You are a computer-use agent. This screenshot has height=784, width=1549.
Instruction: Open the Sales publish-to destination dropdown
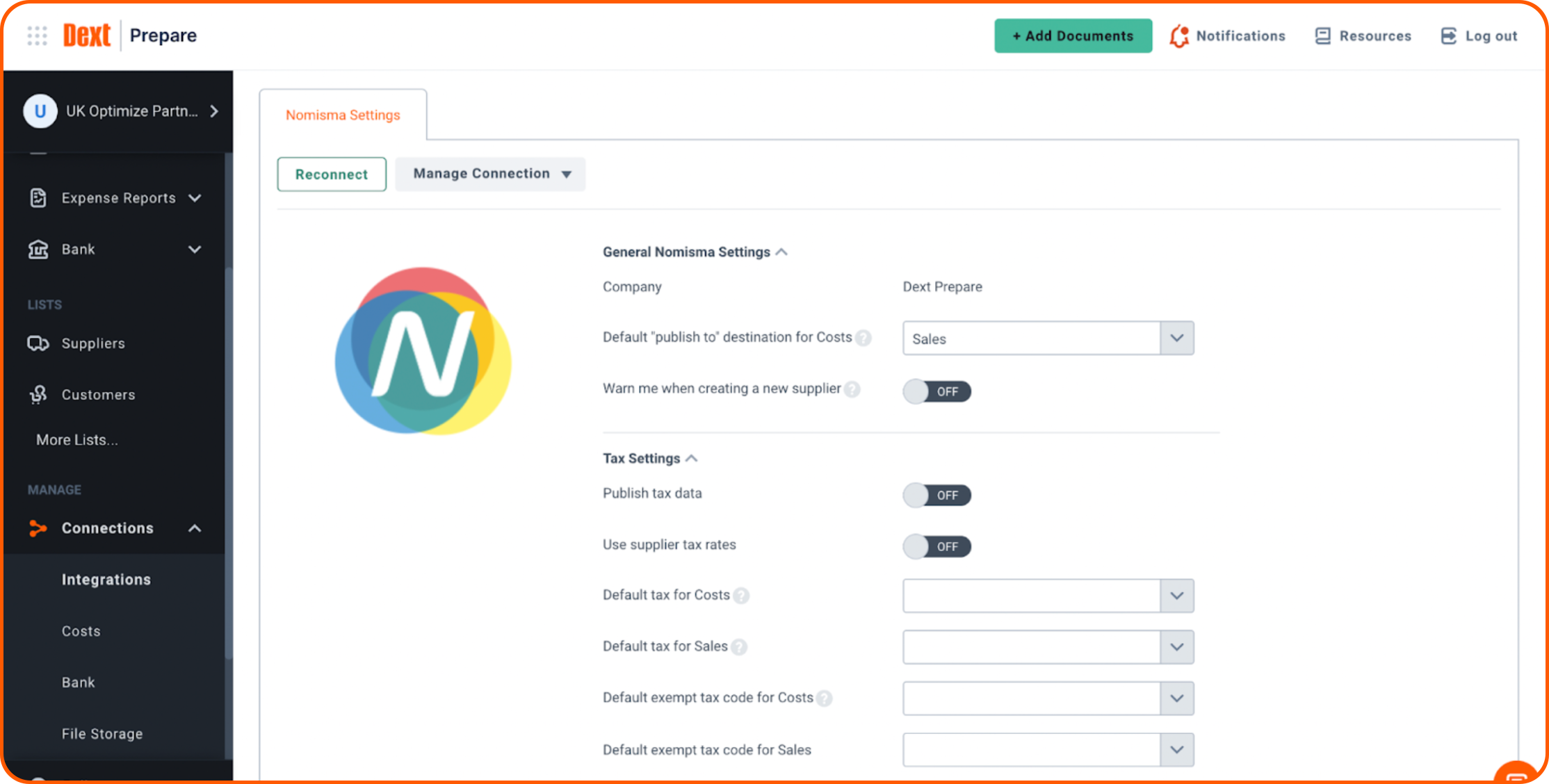click(1048, 338)
